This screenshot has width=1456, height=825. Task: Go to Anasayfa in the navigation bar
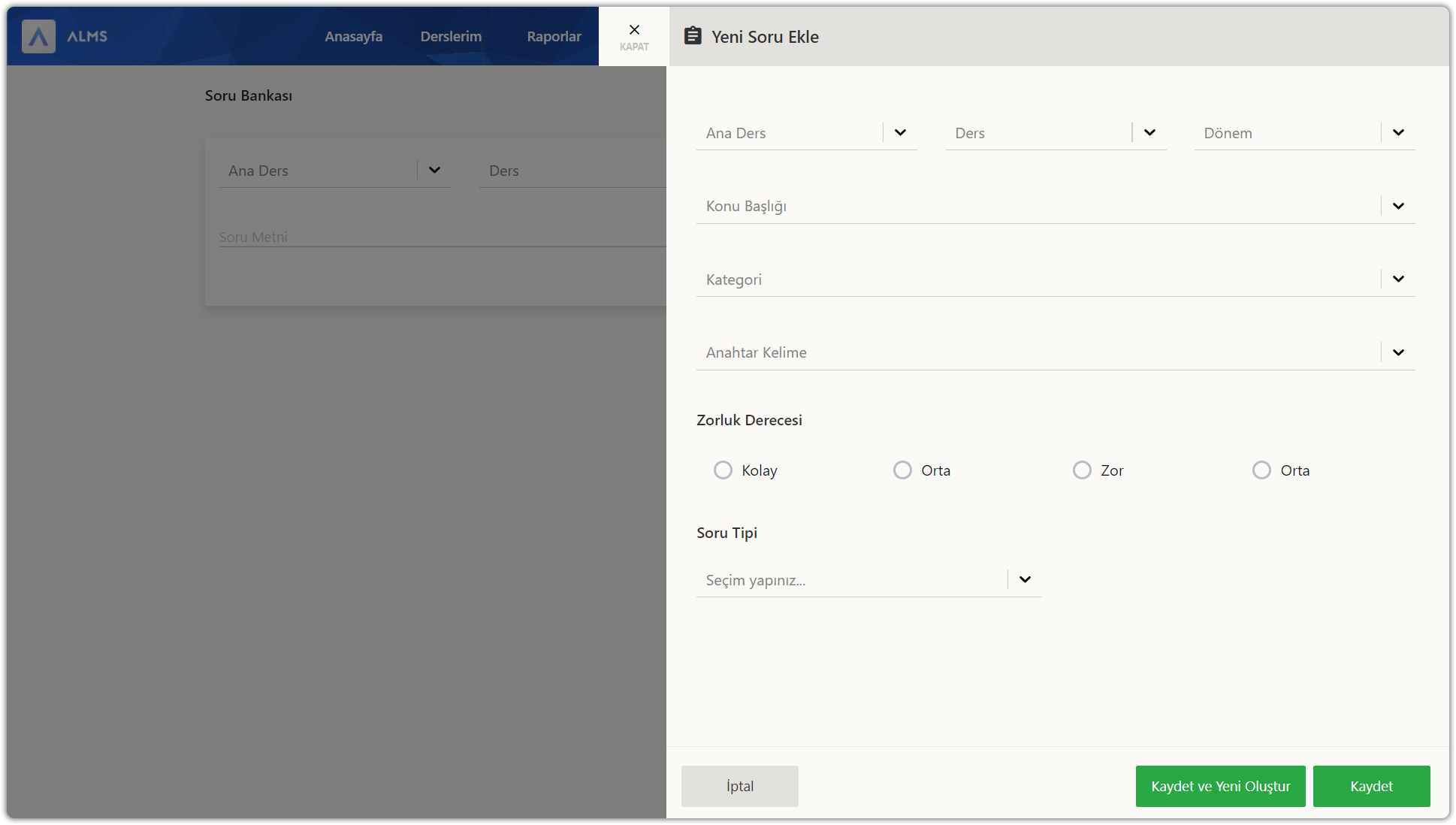point(353,36)
